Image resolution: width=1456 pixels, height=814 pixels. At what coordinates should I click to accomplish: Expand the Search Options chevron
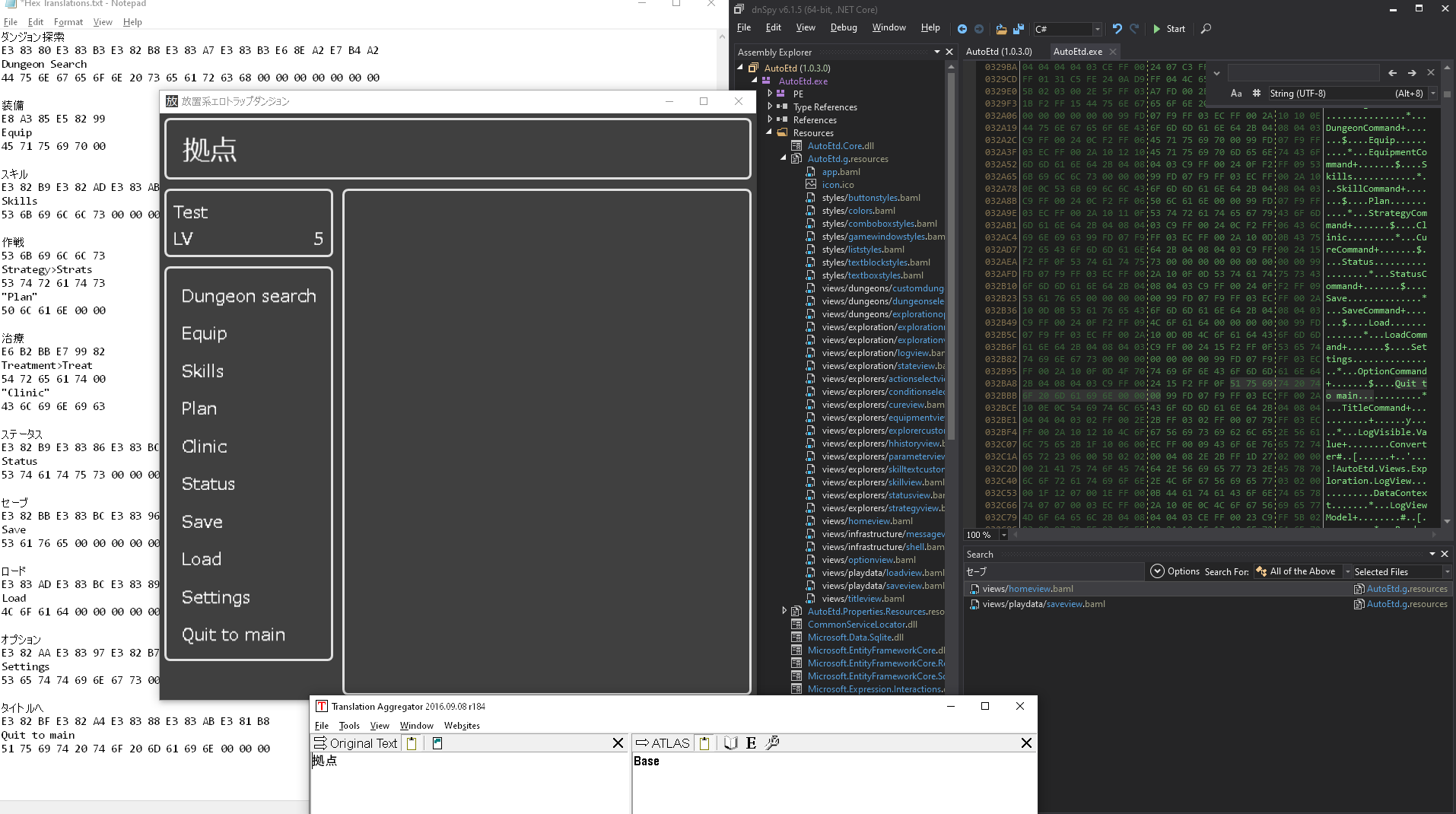1157,571
